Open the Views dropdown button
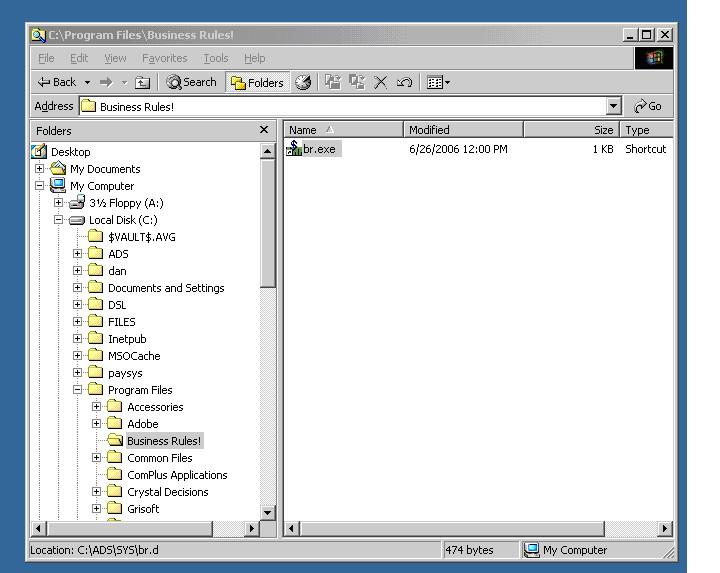The image size is (720, 573). pyautogui.click(x=438, y=83)
